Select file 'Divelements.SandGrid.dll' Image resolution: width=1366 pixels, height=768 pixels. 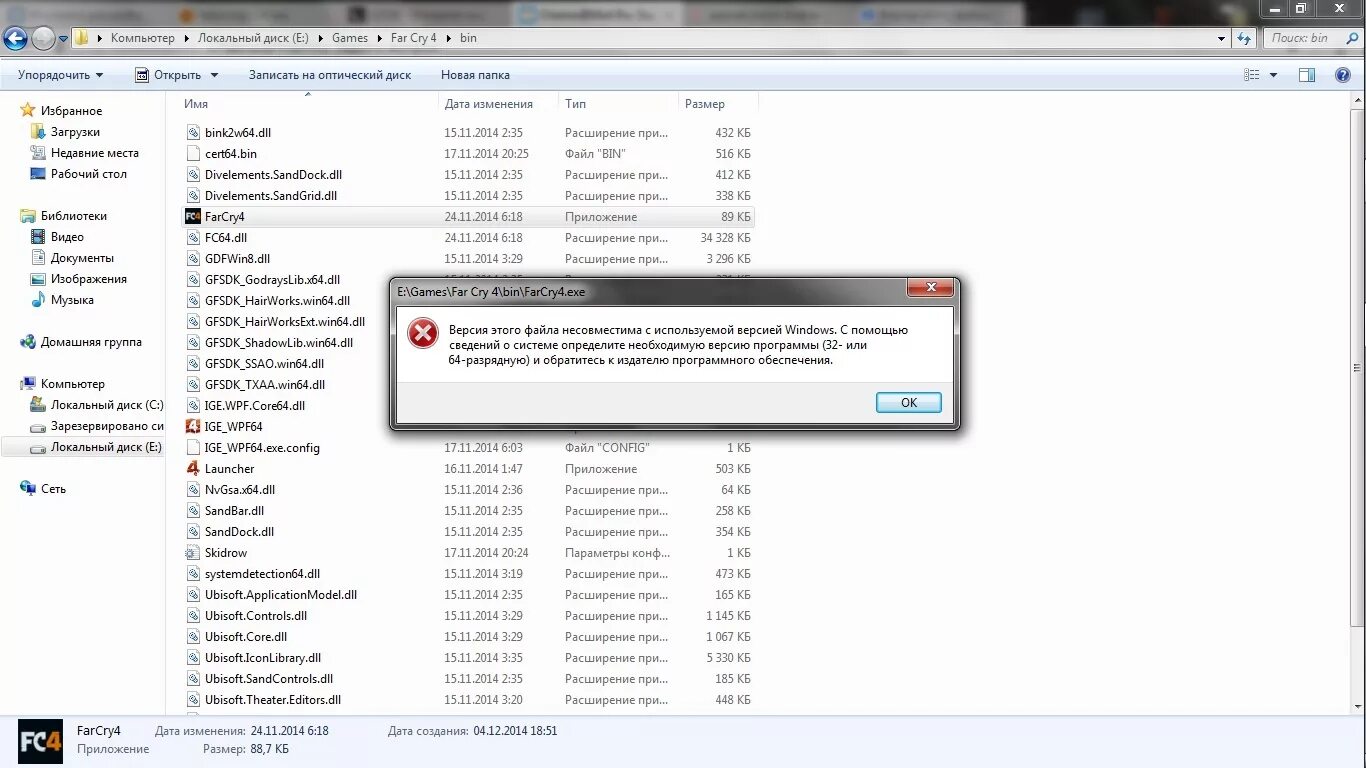271,196
